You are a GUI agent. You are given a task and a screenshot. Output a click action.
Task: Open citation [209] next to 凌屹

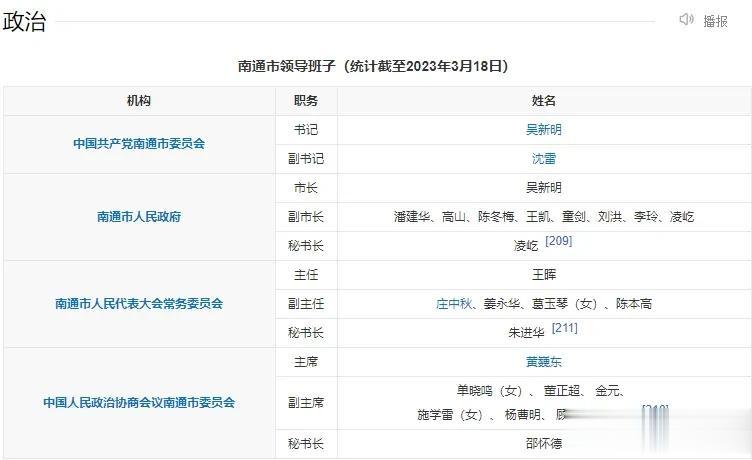coord(559,241)
